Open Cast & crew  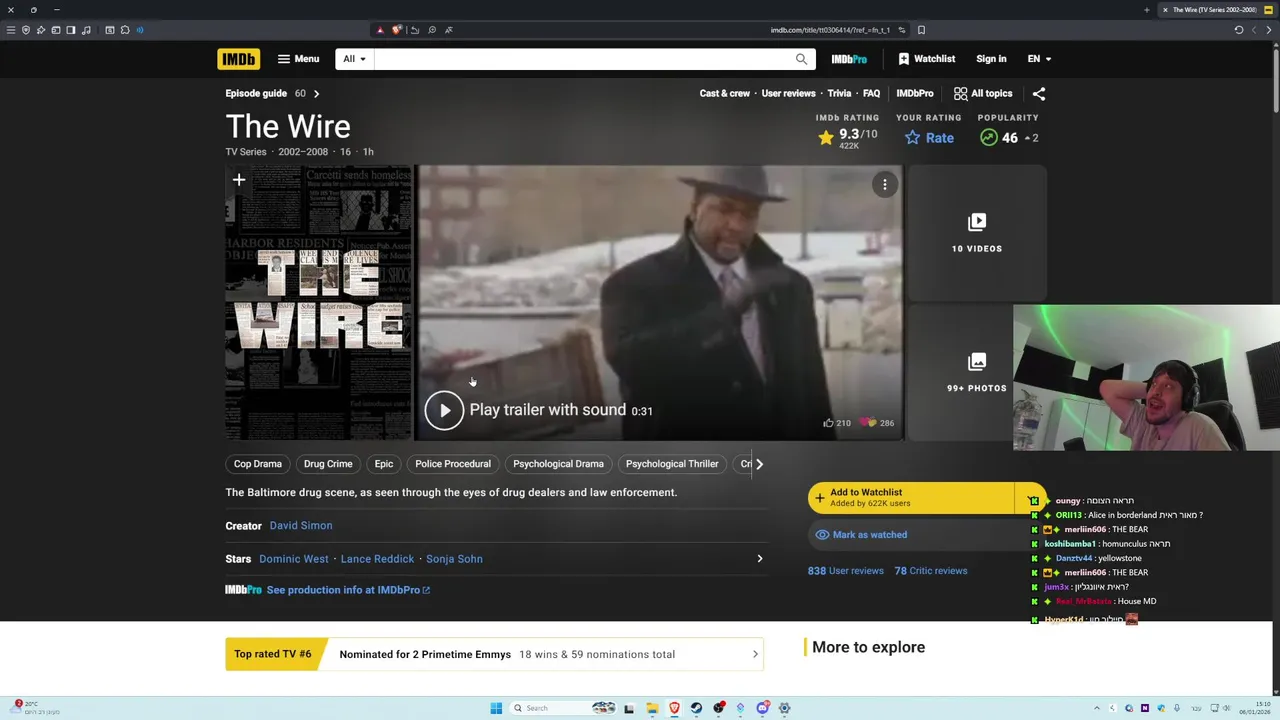click(x=724, y=93)
